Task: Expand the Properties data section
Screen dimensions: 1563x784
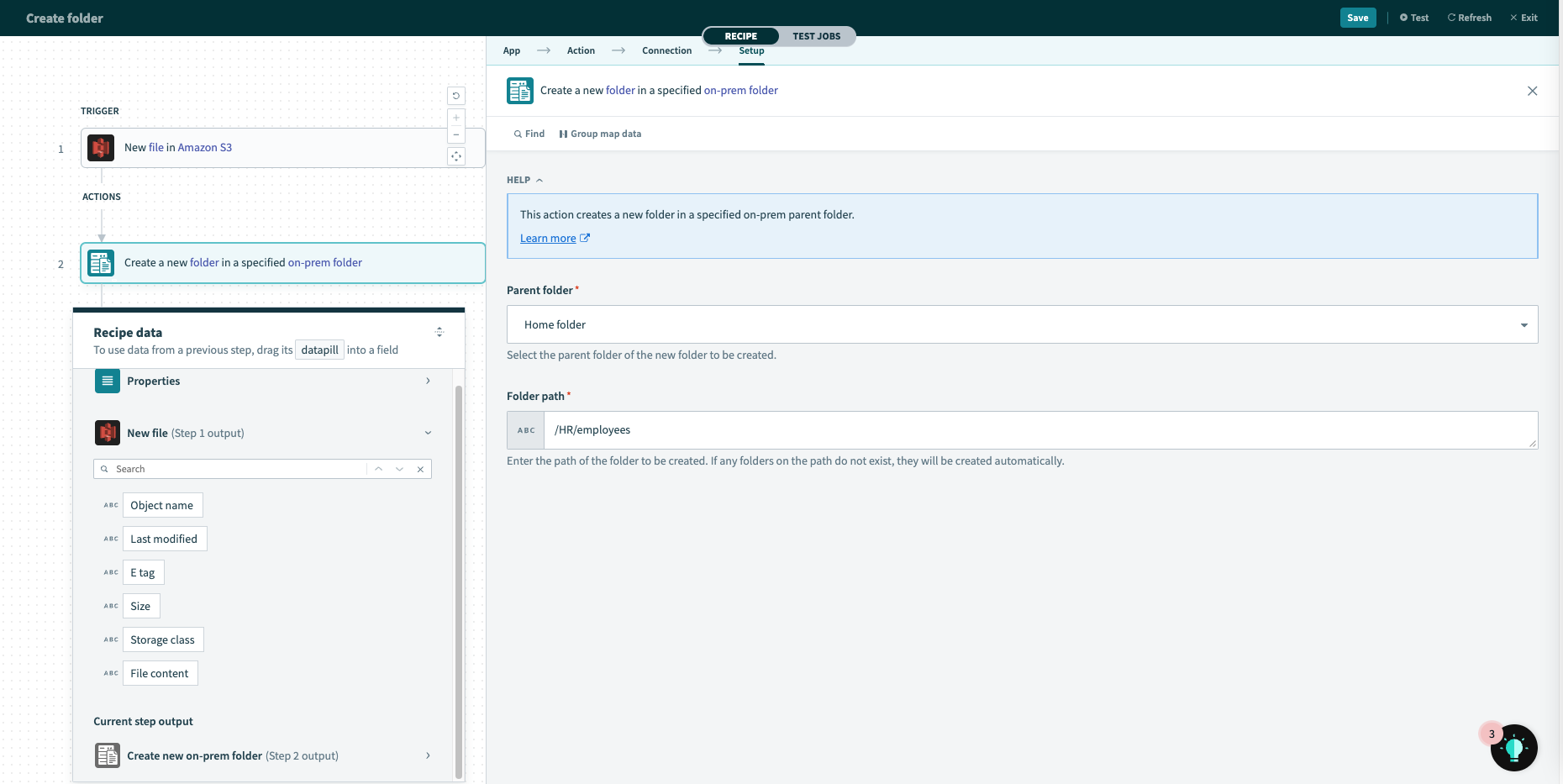Action: 428,381
